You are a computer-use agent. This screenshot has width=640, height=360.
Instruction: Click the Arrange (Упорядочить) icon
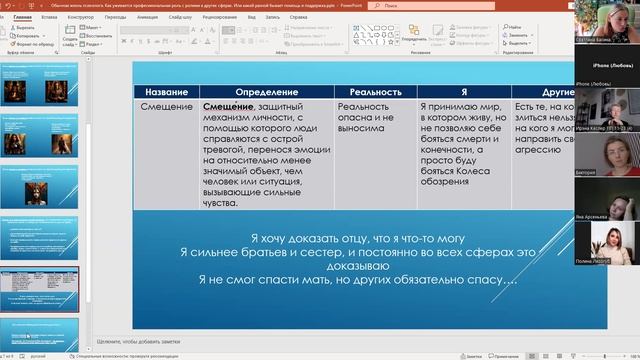click(x=414, y=30)
